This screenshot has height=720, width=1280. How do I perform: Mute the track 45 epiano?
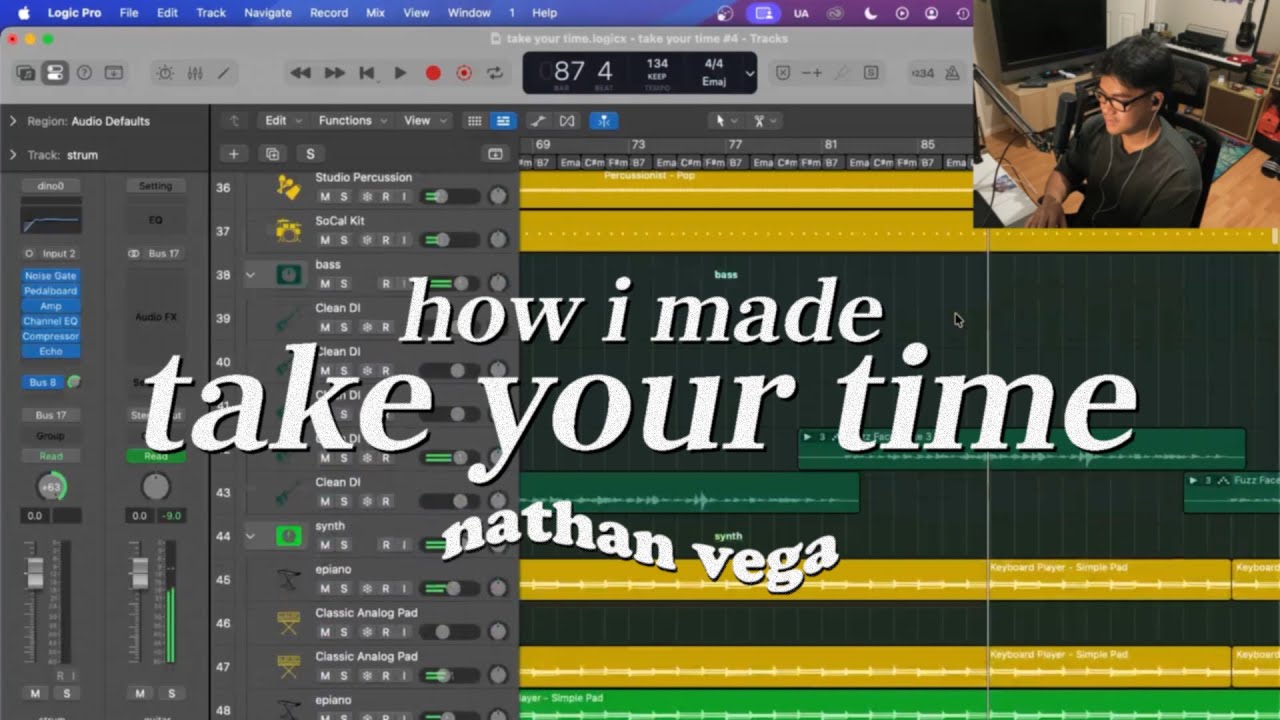[325, 589]
